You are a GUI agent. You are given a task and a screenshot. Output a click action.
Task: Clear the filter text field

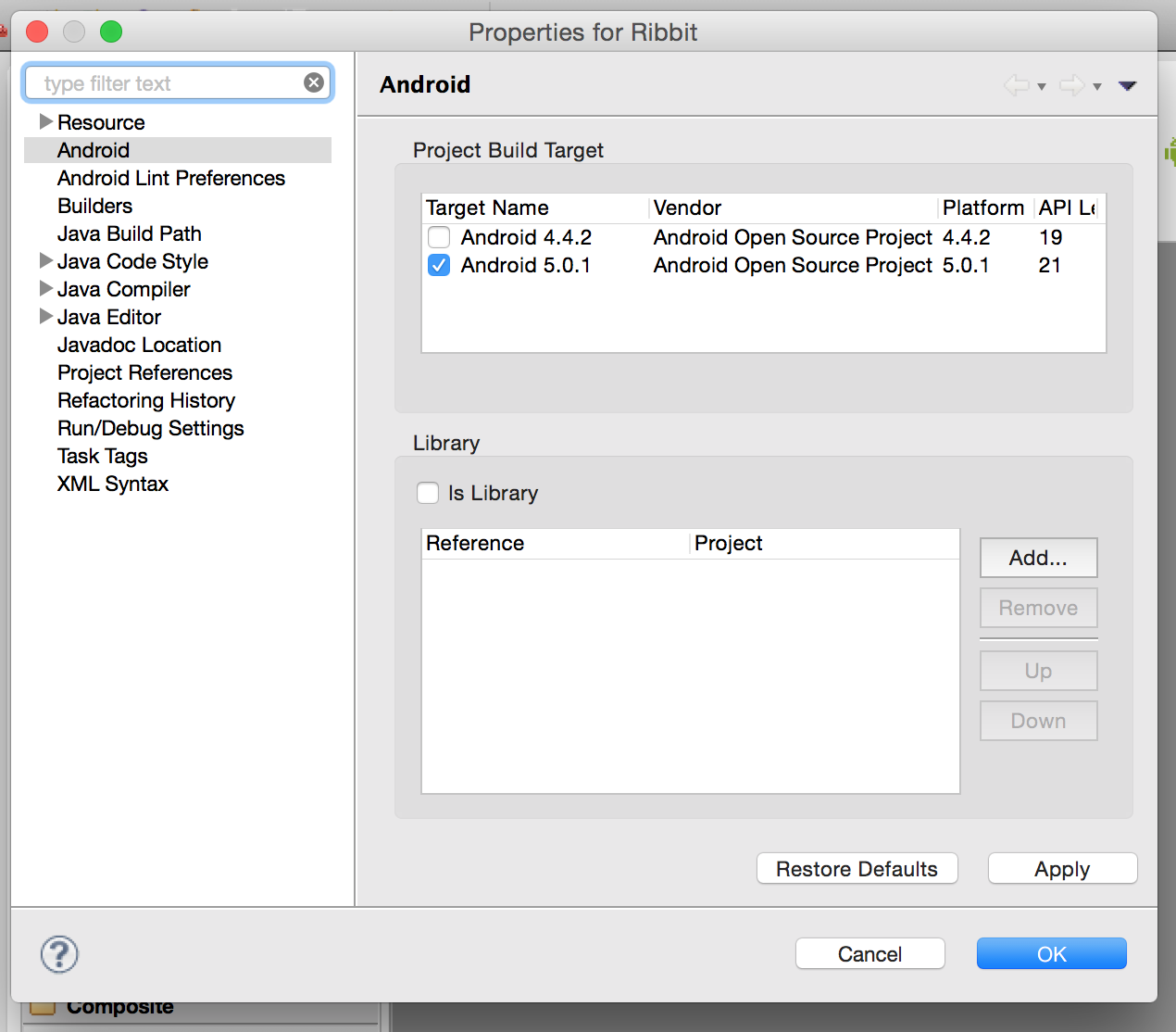[314, 82]
